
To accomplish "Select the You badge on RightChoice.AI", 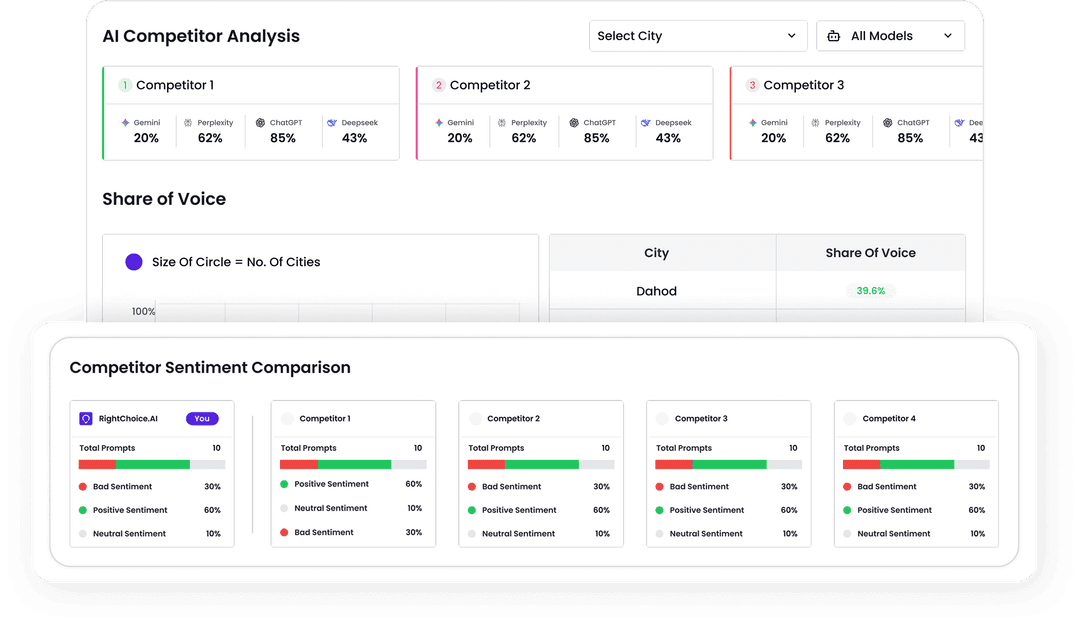I will point(202,418).
